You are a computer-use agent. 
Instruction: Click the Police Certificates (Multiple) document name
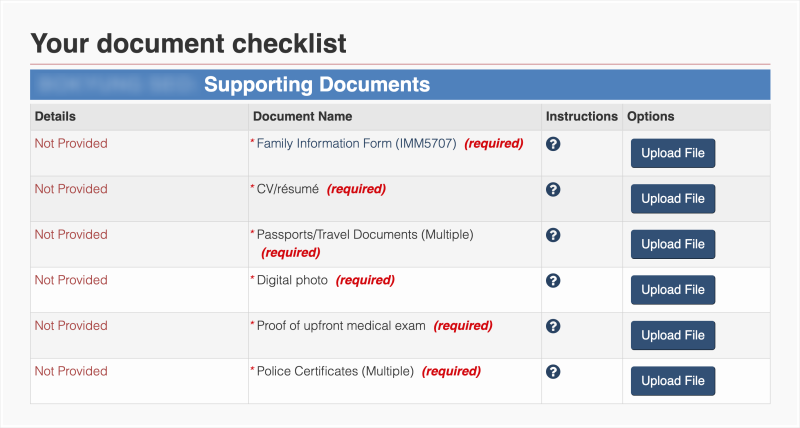[335, 372]
